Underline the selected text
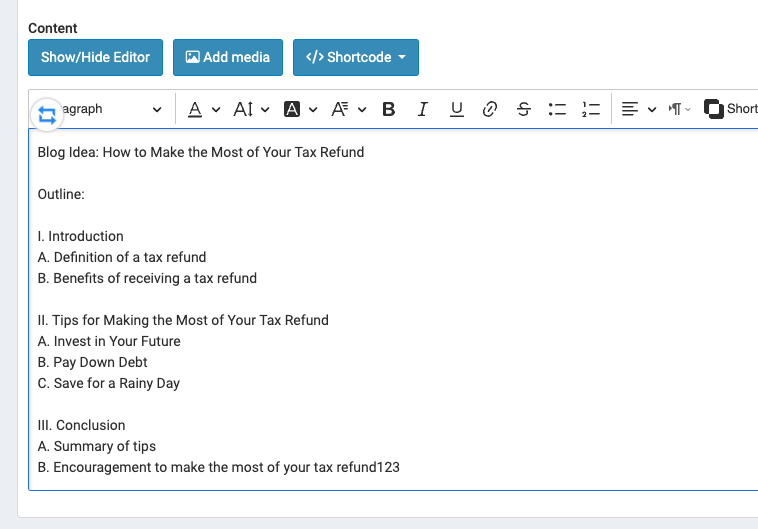This screenshot has width=758, height=529. click(x=456, y=109)
